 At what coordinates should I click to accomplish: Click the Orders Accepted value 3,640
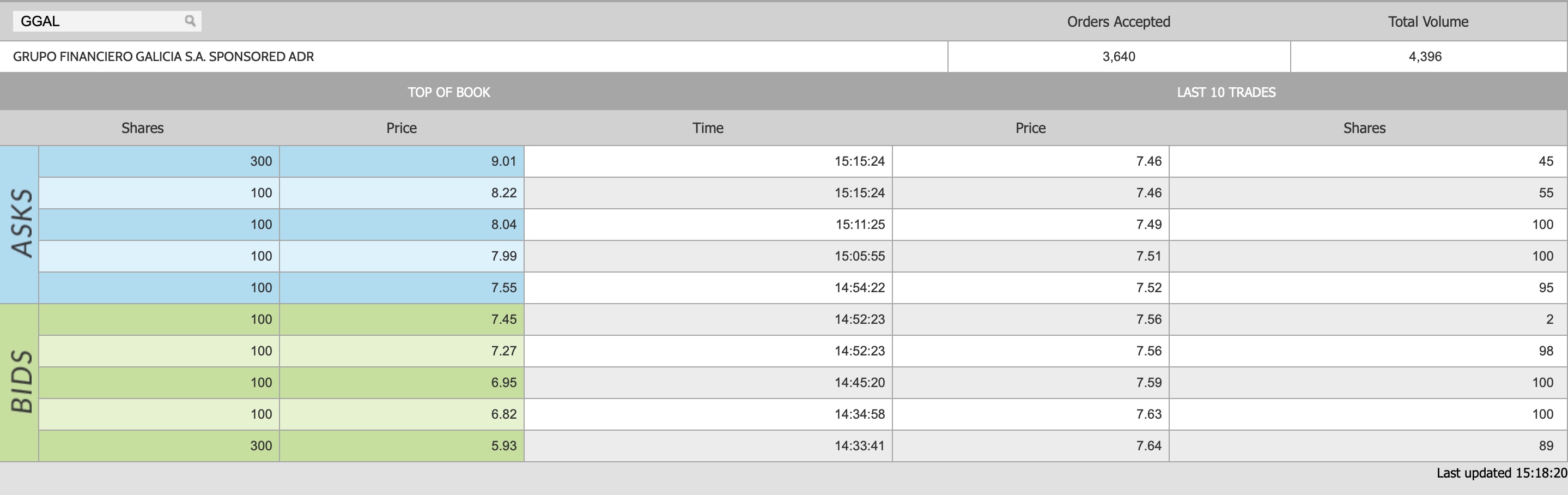[x=1118, y=57]
